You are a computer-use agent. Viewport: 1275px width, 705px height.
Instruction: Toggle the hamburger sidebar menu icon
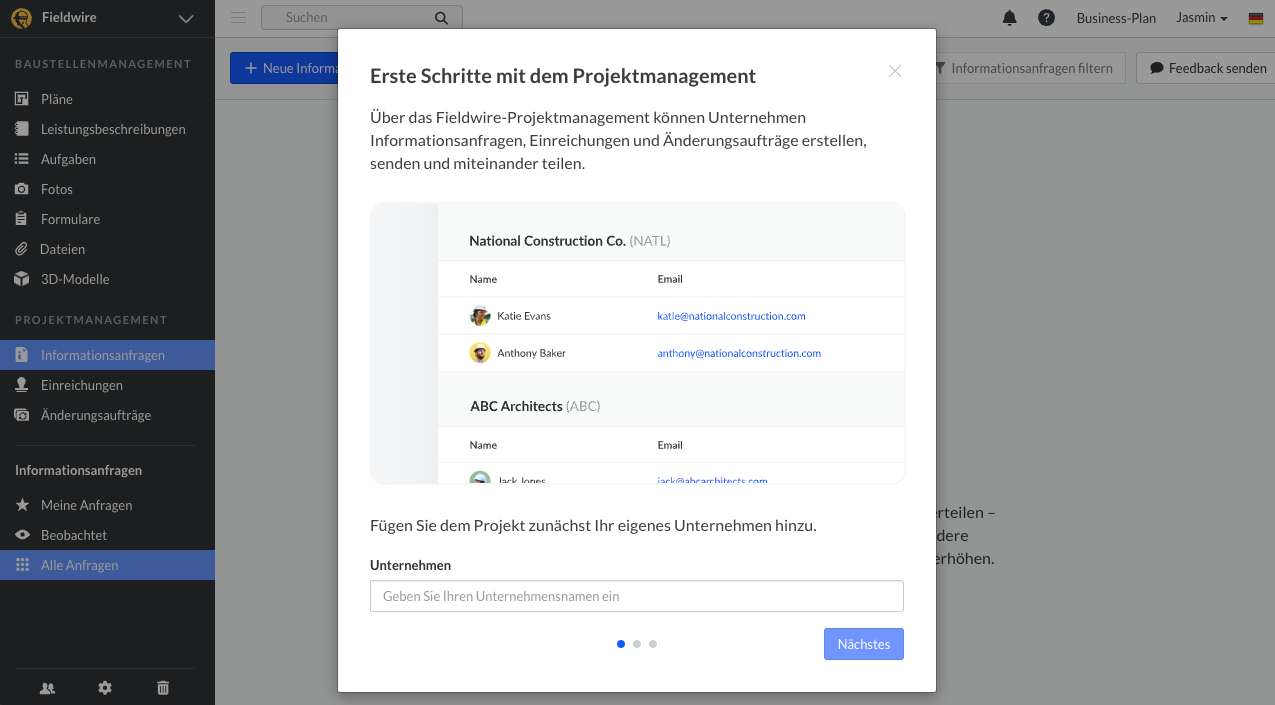238,17
